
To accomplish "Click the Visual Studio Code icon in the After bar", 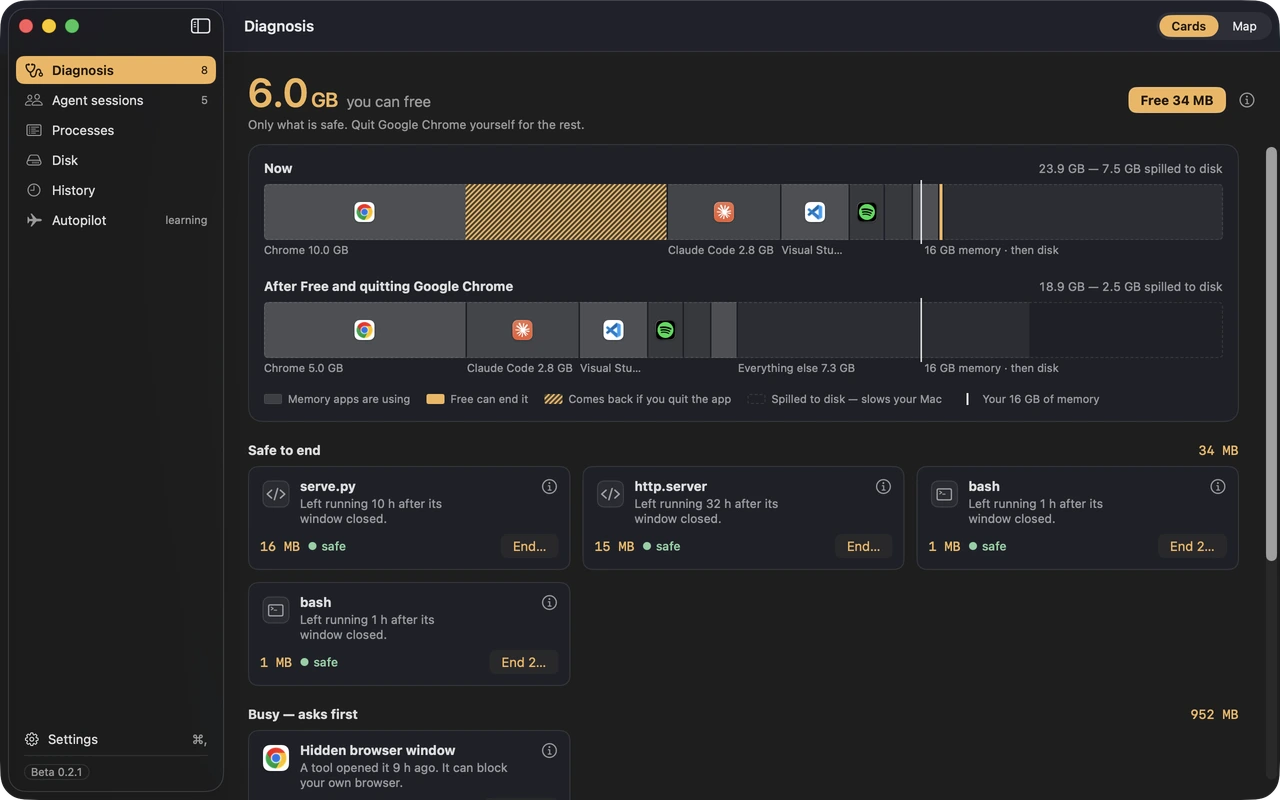I will (x=613, y=330).
